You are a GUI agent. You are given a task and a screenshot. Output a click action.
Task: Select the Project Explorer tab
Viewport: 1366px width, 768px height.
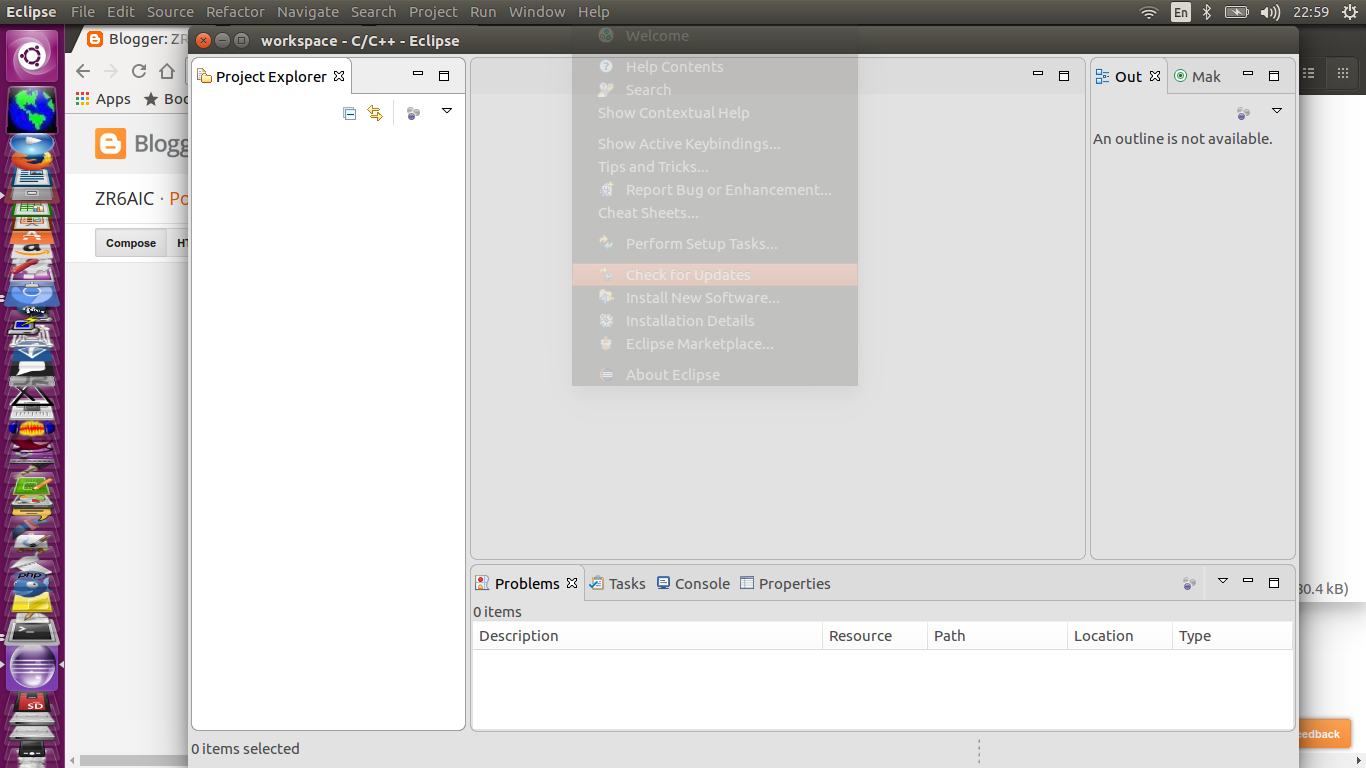click(x=271, y=76)
